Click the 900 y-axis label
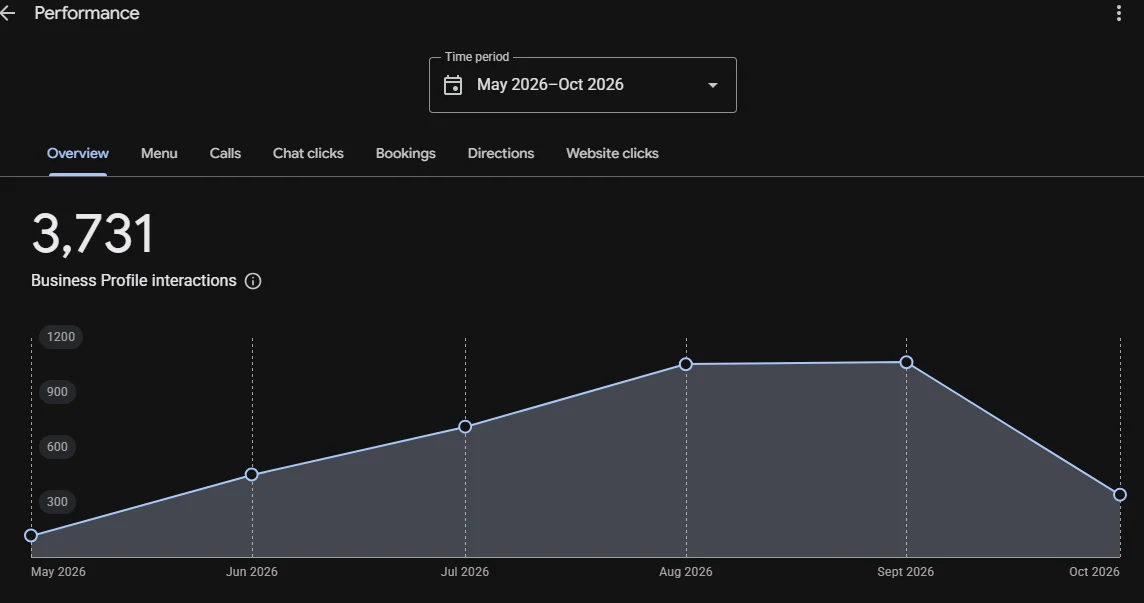 (x=57, y=392)
